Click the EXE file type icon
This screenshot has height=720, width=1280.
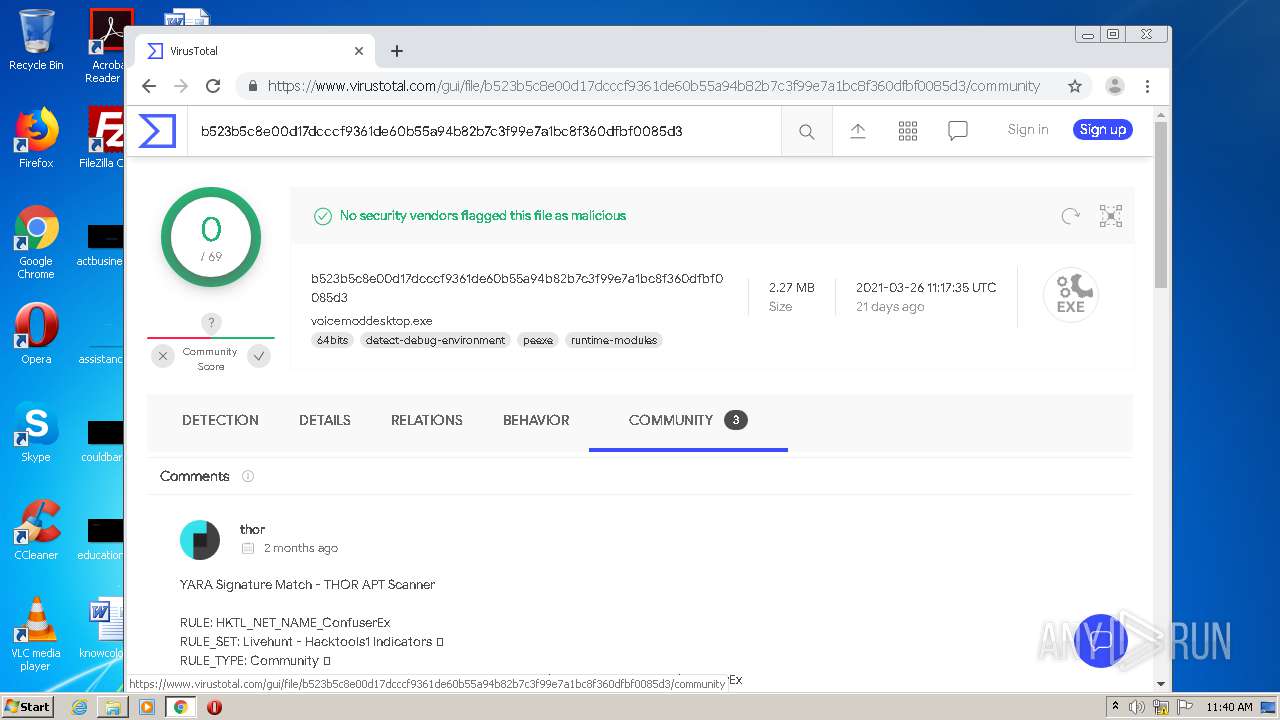1071,295
